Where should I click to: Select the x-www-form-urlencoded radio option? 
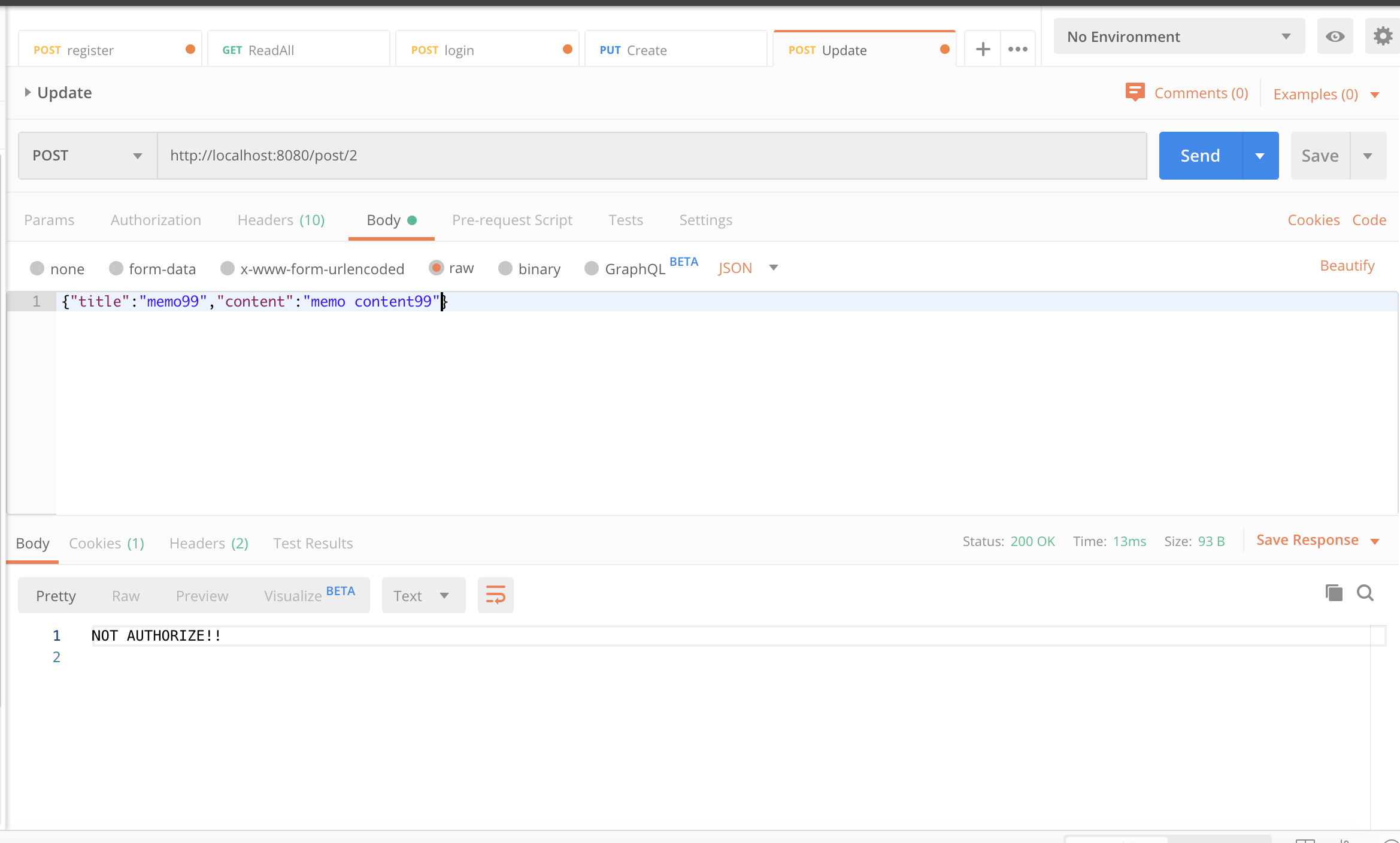pos(228,268)
